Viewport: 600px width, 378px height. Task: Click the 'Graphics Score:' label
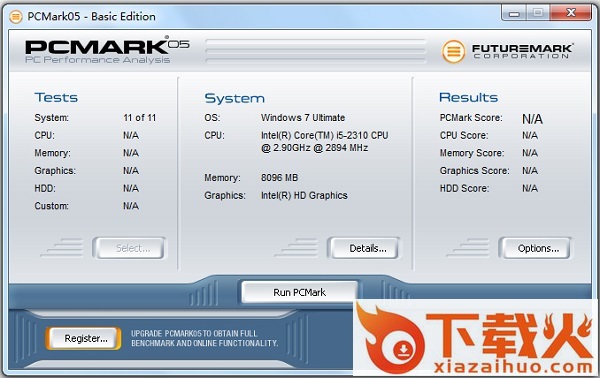tap(474, 171)
